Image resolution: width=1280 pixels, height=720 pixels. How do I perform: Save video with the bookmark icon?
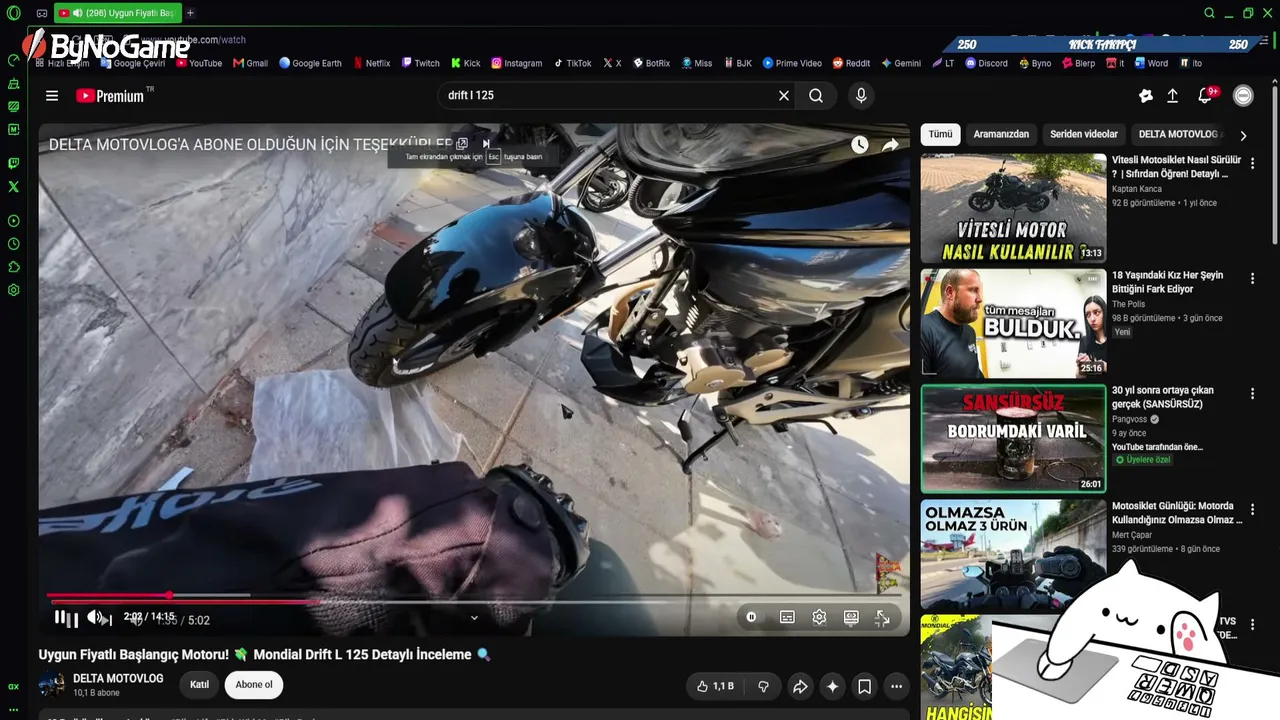point(864,686)
